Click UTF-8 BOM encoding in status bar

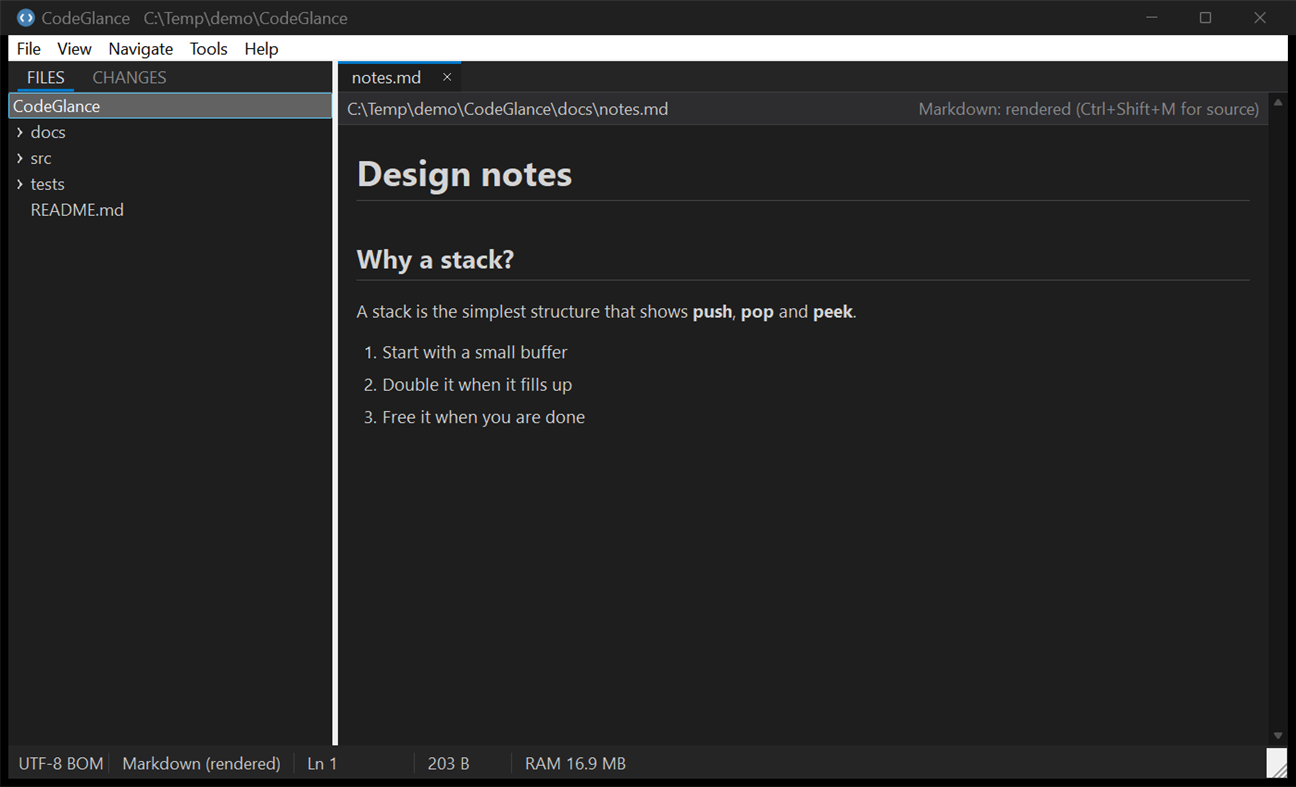click(x=61, y=764)
